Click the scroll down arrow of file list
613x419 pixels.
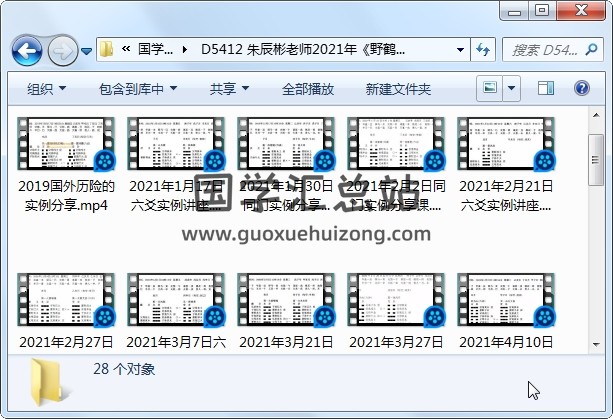coord(596,344)
